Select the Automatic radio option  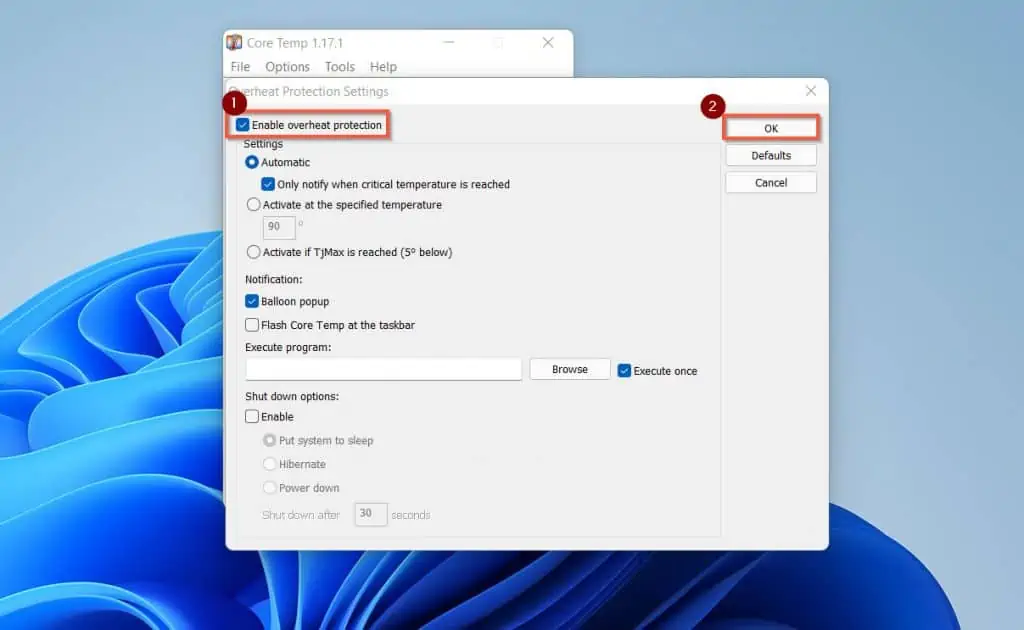coord(252,162)
